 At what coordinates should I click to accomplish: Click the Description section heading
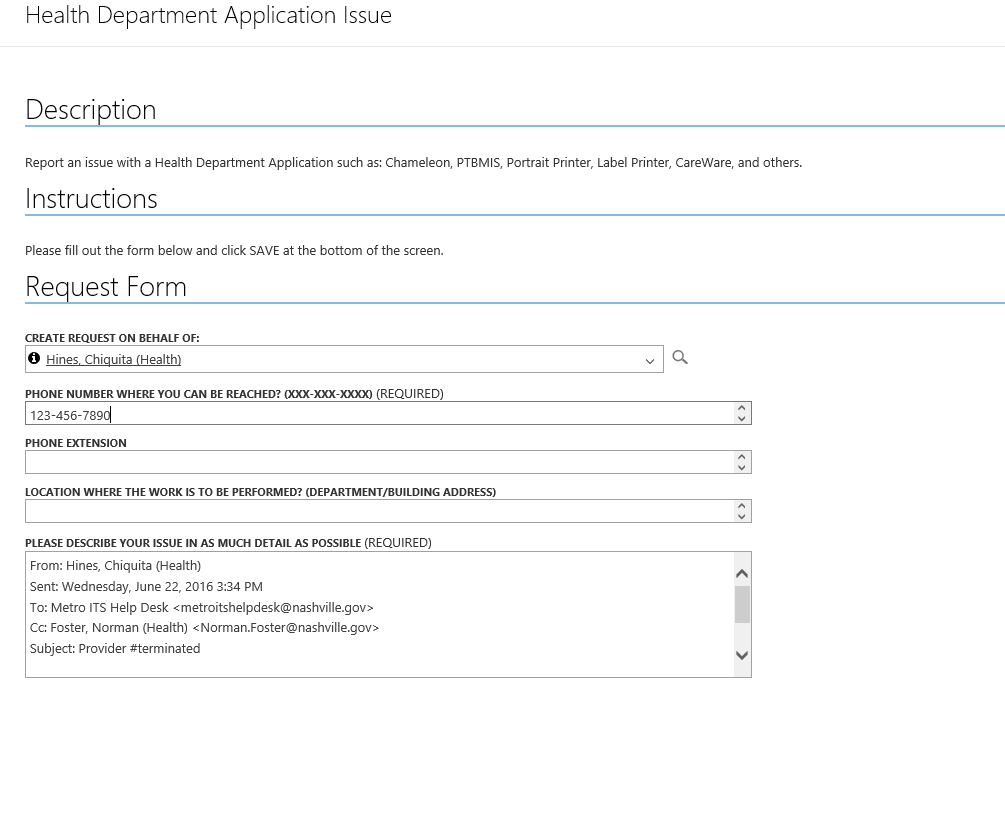tap(91, 110)
